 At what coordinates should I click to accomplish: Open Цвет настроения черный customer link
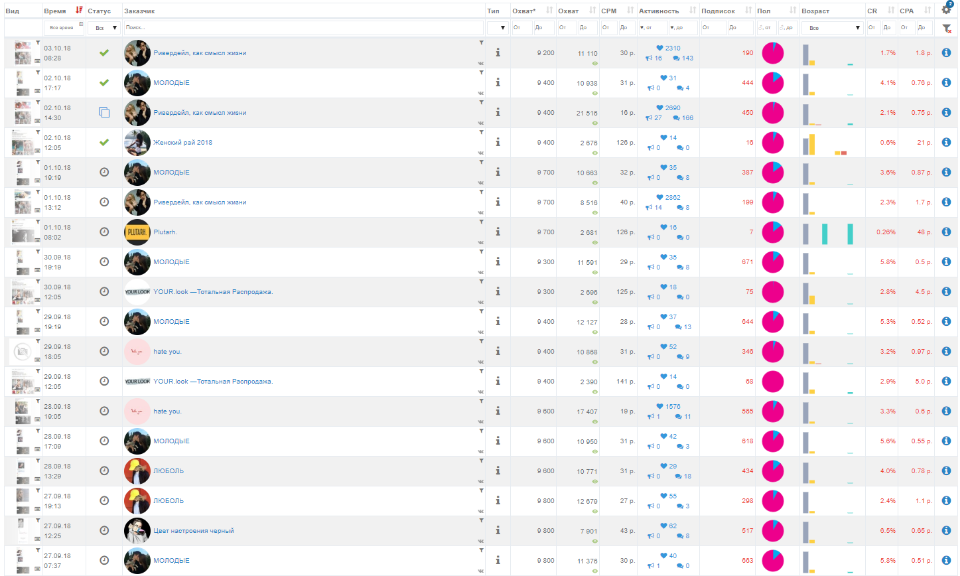point(193,531)
